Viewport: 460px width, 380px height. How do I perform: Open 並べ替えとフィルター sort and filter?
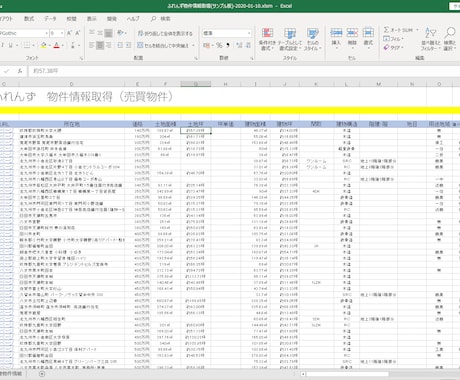[431, 39]
